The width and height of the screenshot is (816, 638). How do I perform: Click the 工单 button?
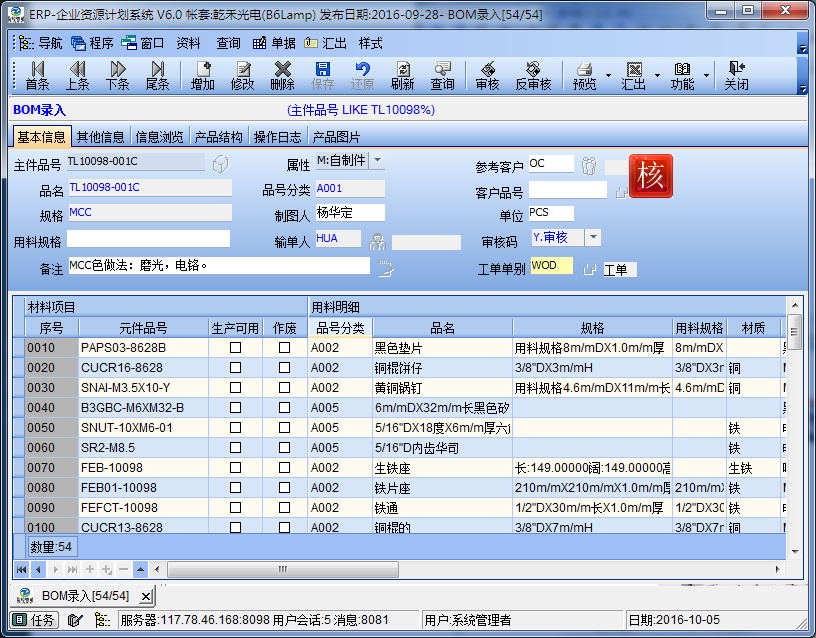tap(619, 270)
